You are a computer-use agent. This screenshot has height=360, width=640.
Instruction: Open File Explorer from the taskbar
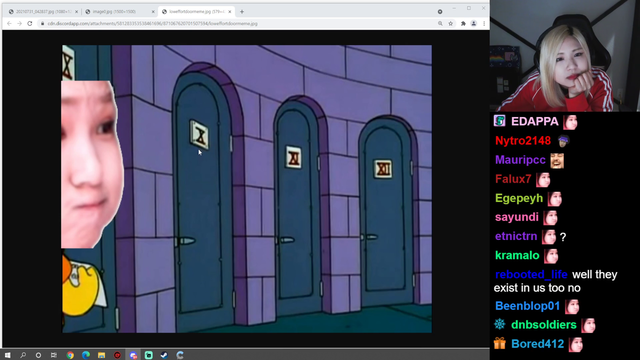click(102, 355)
